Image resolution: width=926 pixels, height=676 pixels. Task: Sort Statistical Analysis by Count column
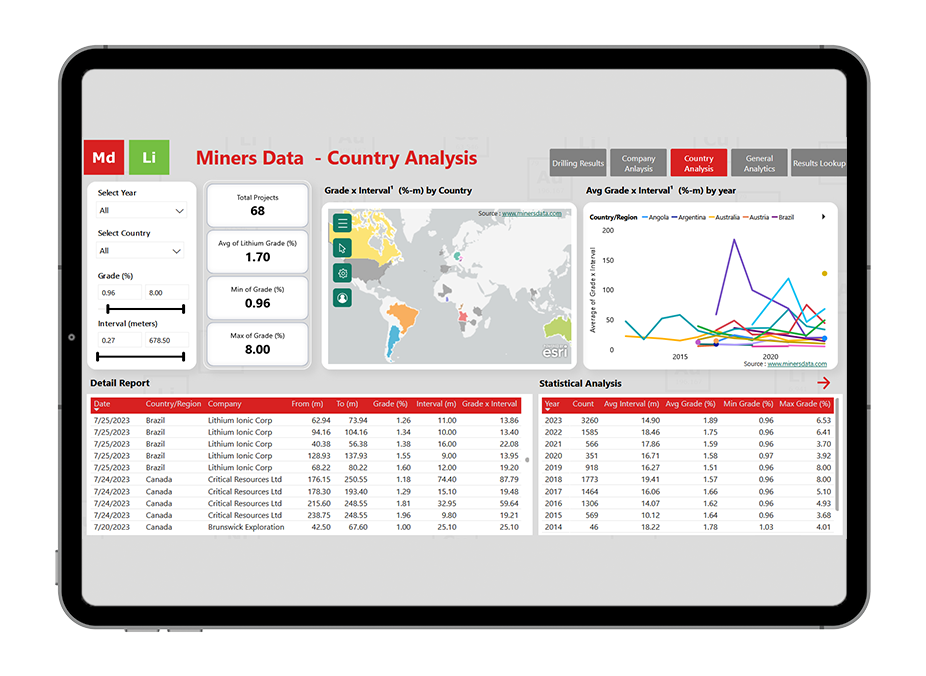click(x=583, y=404)
